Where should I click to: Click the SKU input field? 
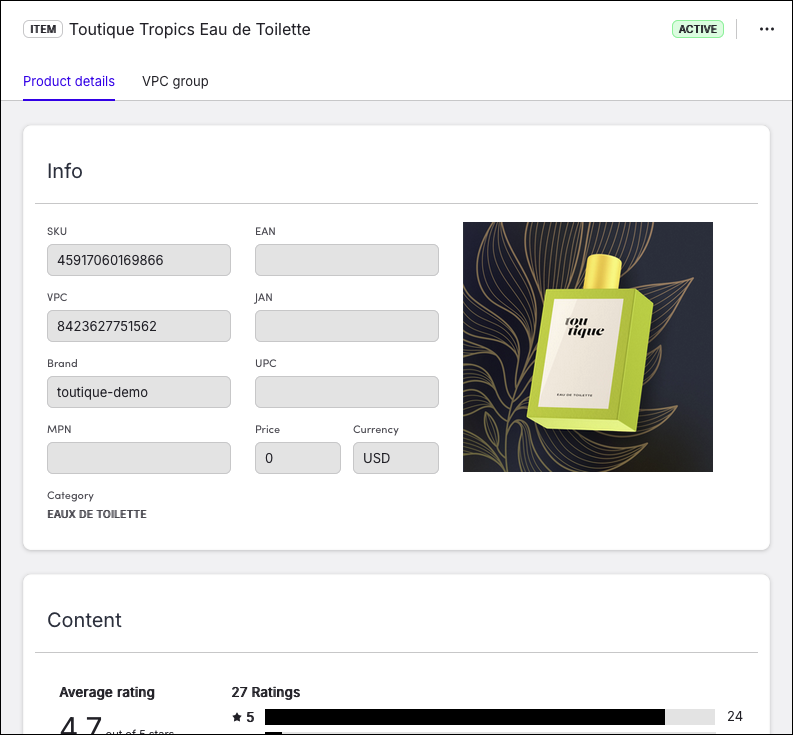(x=139, y=260)
